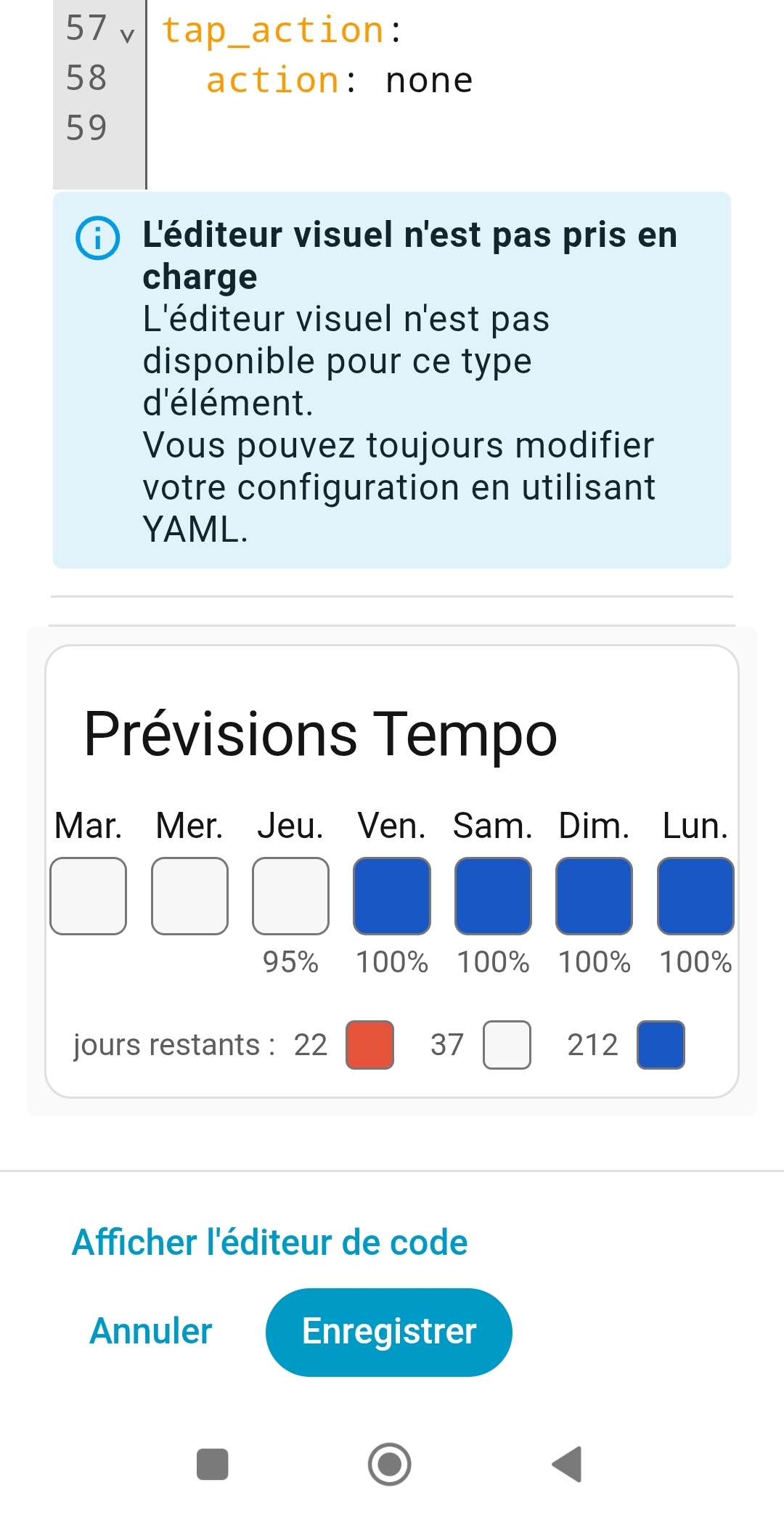
Task: Tap the Android recent apps square button
Action: point(213,1464)
